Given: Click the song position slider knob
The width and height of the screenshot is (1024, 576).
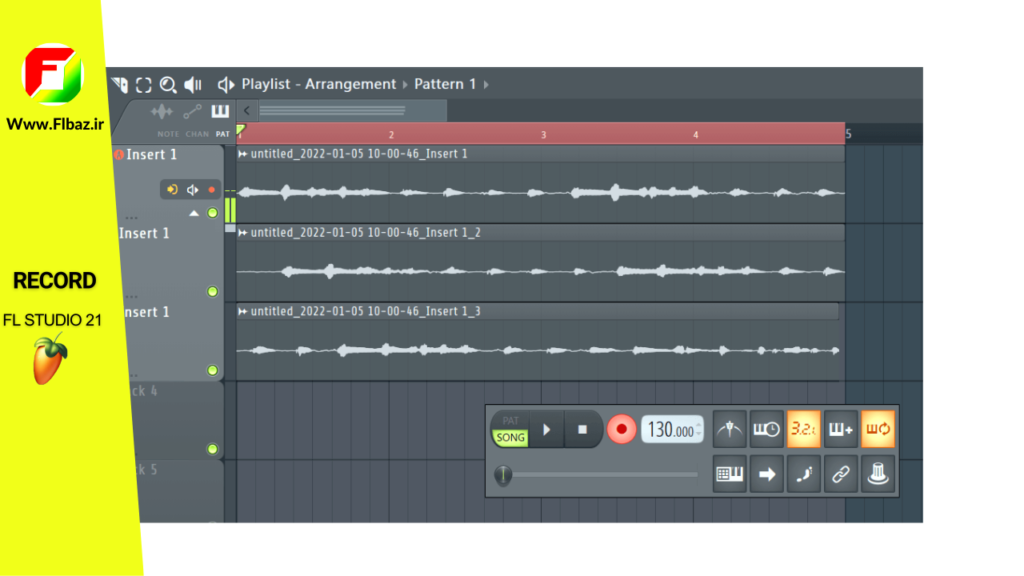Looking at the screenshot, I should tap(503, 475).
